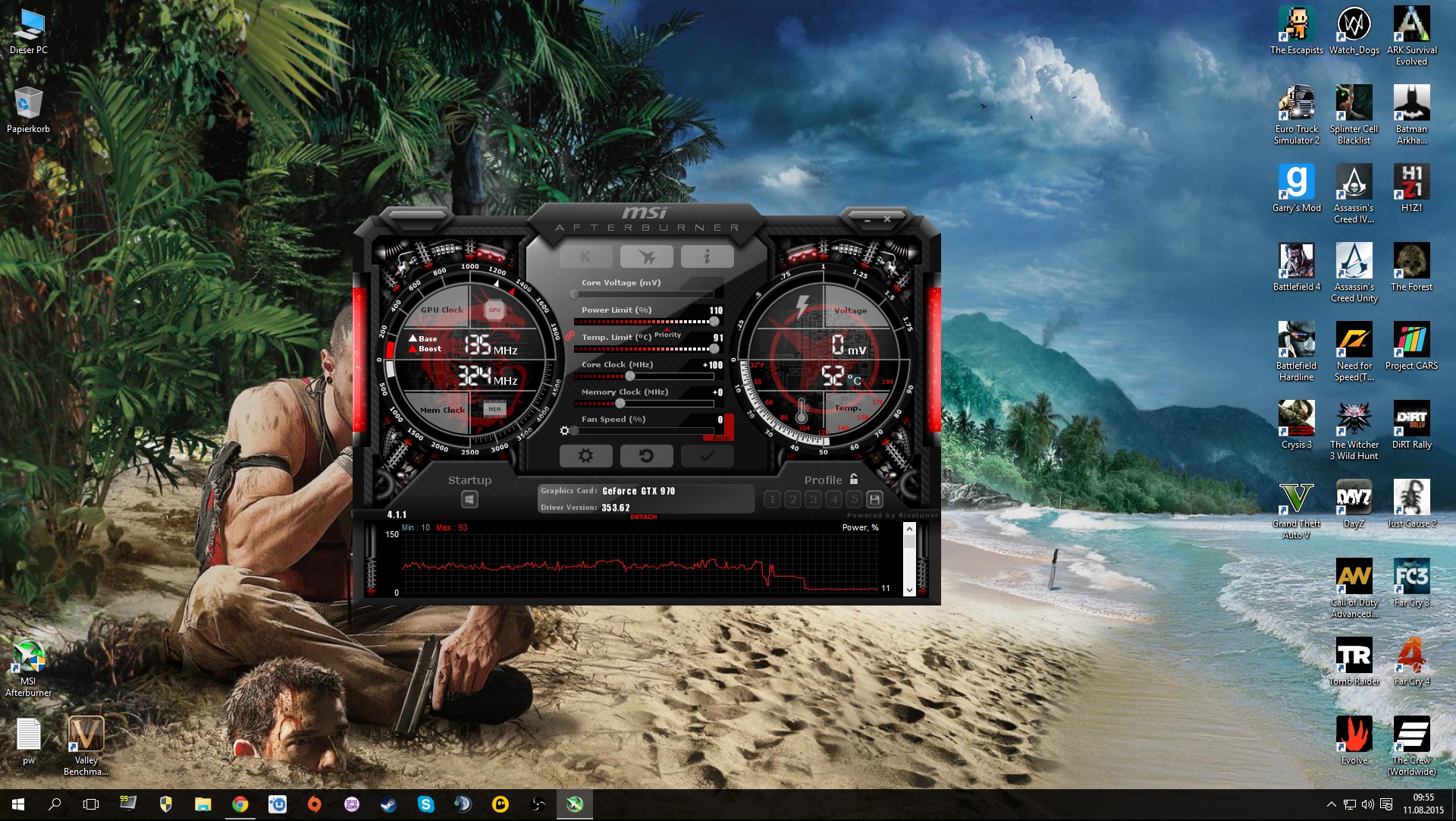
Task: Select The Forest desktop shortcut
Action: click(1411, 267)
